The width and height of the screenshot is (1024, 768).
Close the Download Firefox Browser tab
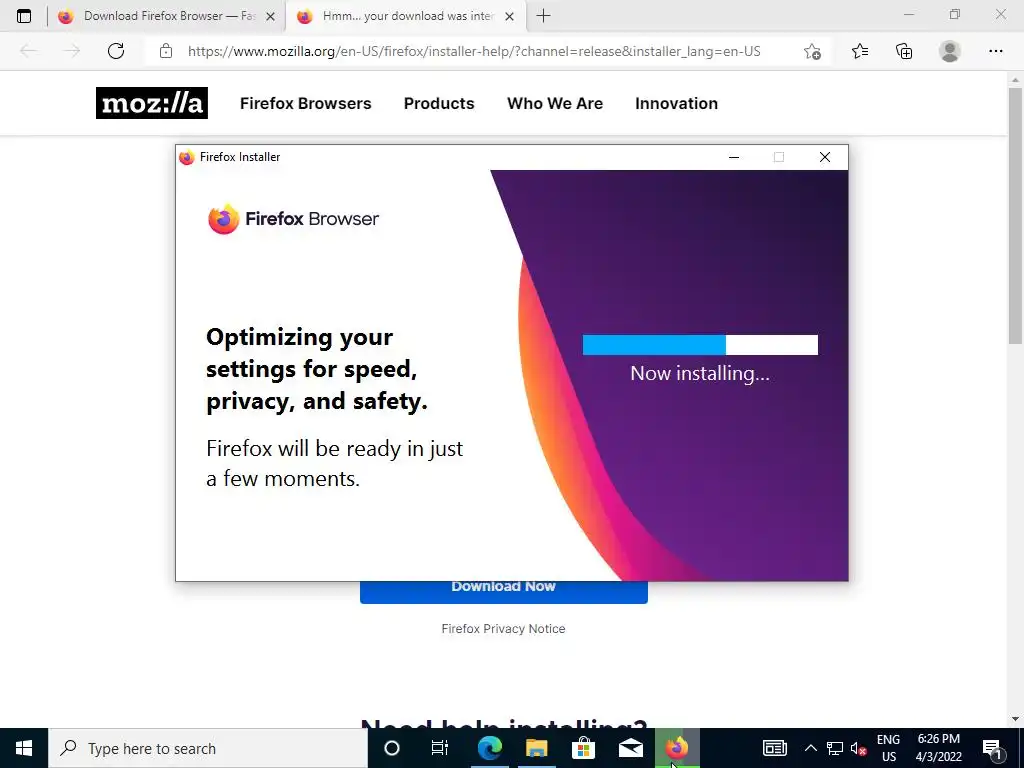point(270,17)
